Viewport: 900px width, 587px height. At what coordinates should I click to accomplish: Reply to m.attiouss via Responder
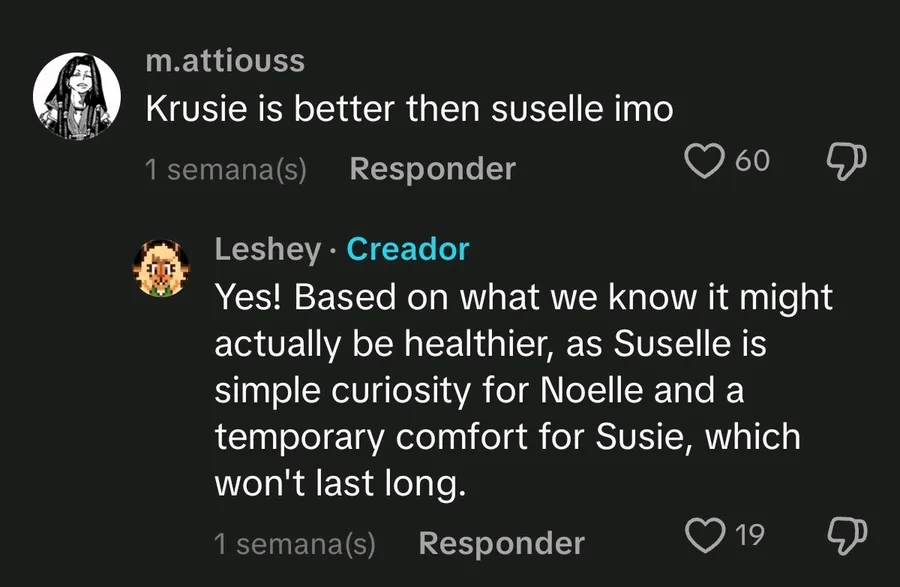pos(433,169)
